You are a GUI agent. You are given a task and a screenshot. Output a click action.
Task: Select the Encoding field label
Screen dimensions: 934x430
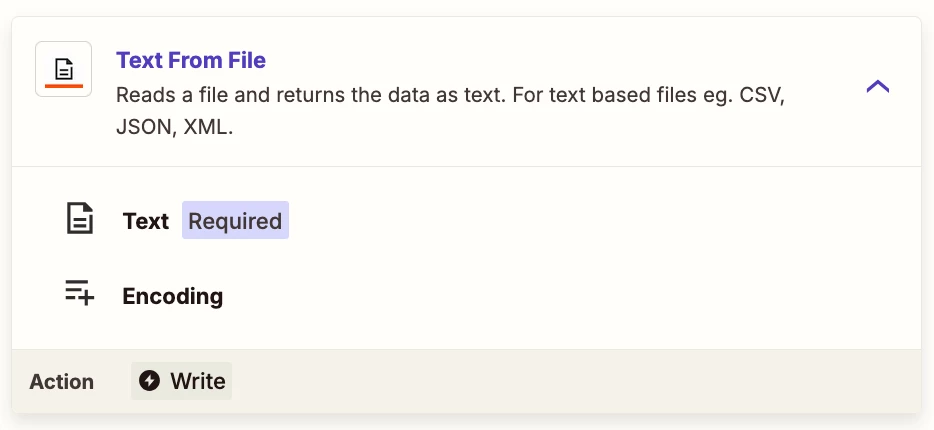coord(173,296)
